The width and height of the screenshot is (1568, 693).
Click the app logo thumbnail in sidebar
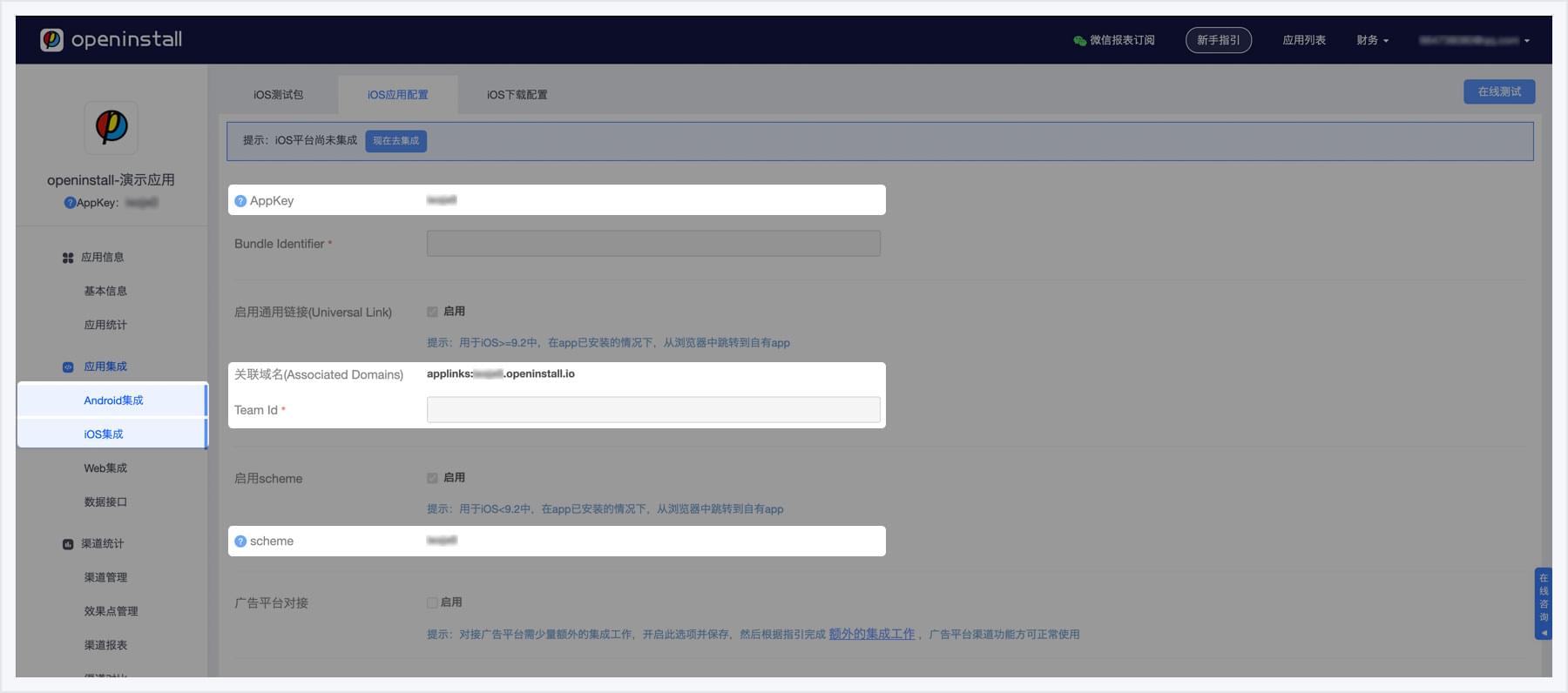click(x=111, y=127)
